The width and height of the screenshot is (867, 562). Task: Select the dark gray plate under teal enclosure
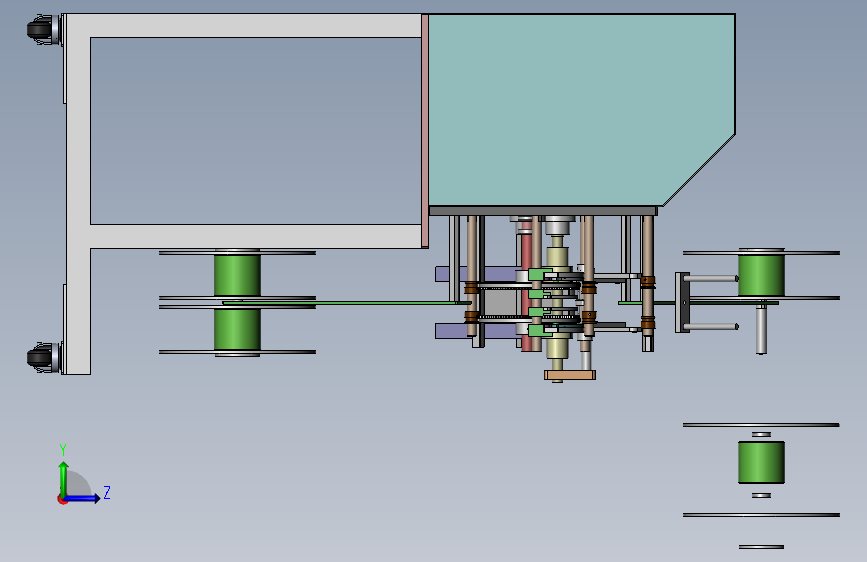point(543,211)
